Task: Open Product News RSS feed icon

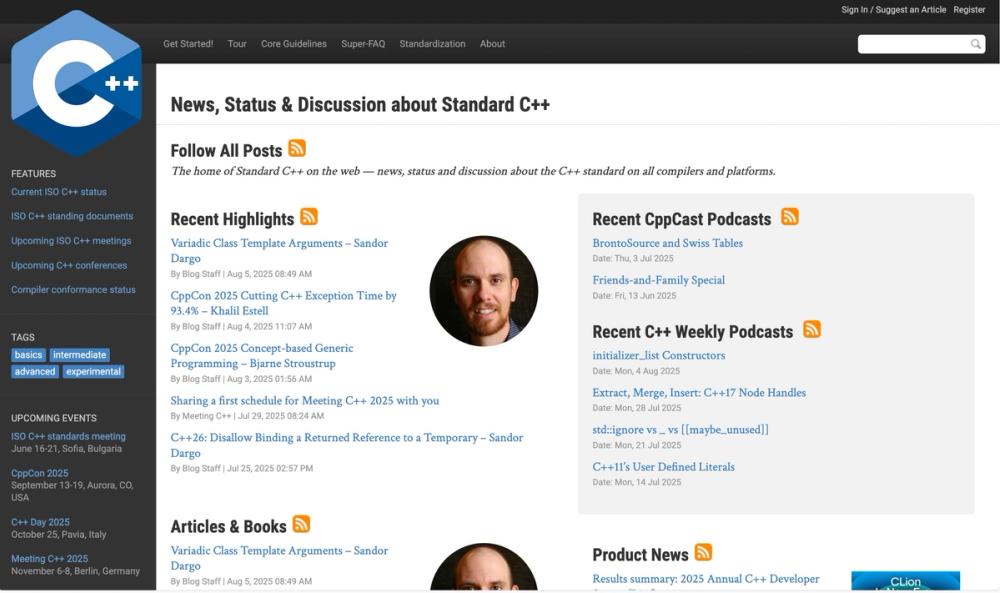Action: 703,552
